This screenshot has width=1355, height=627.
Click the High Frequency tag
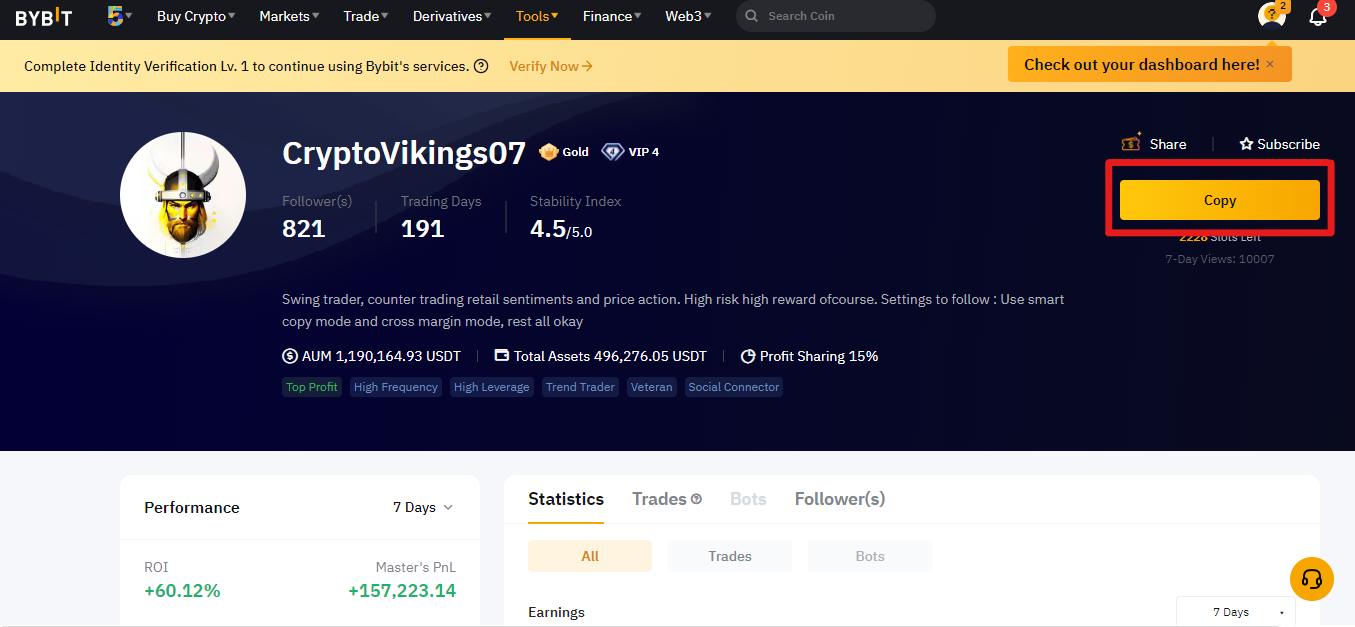point(396,387)
